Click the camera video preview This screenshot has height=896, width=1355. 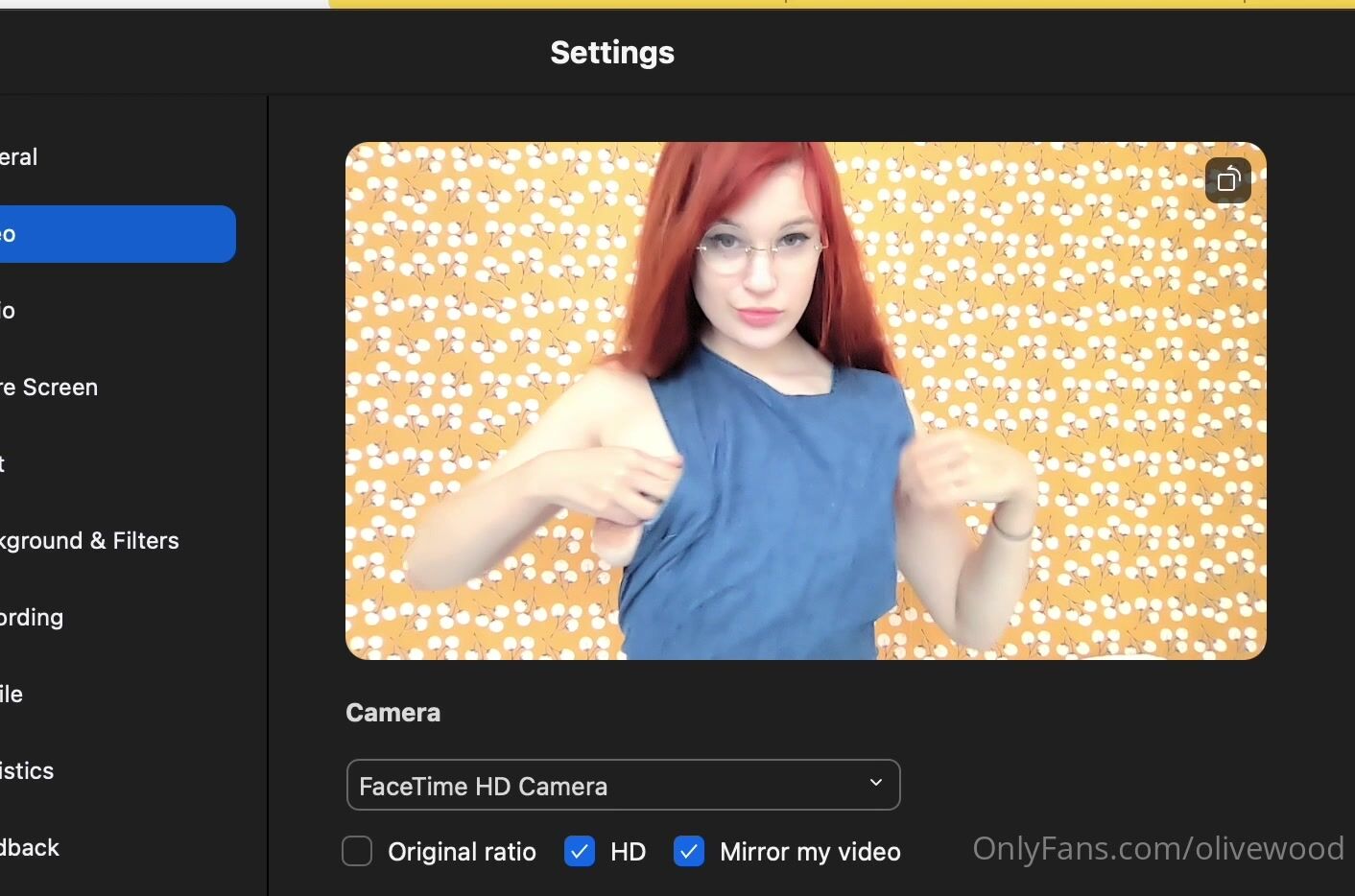tap(806, 401)
